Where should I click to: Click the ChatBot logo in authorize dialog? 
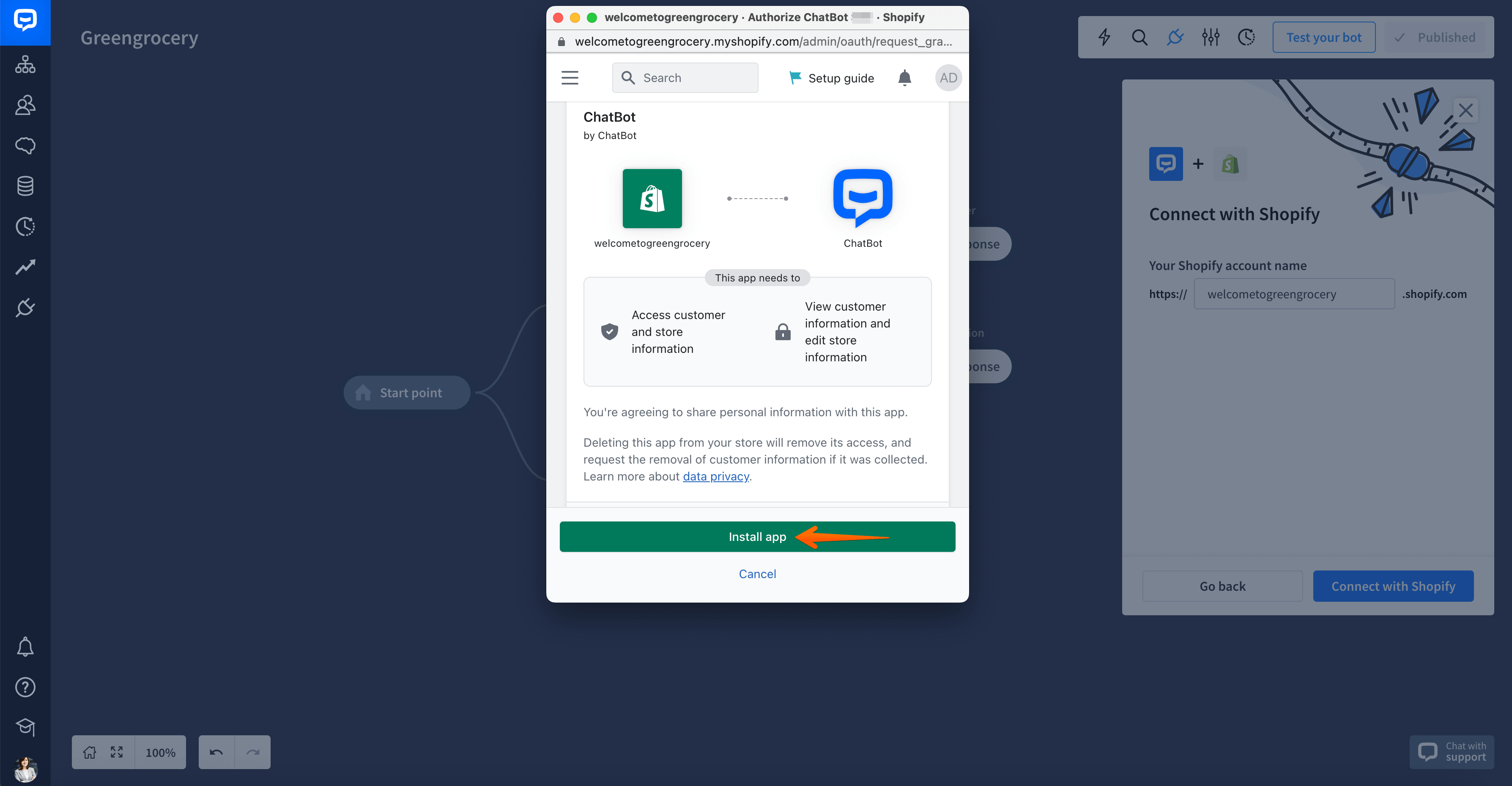[x=863, y=198]
